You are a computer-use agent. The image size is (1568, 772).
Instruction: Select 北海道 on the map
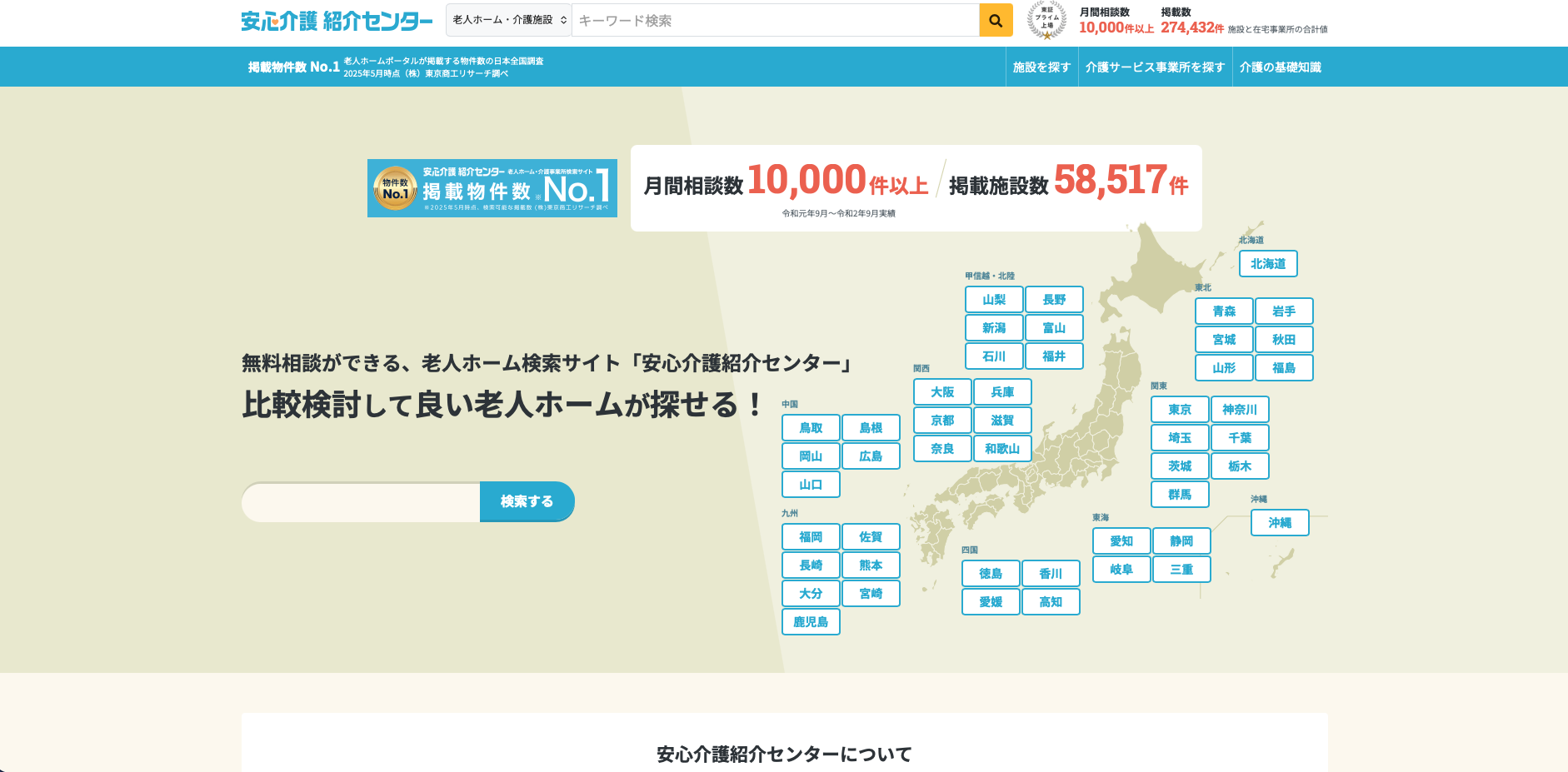(1267, 264)
